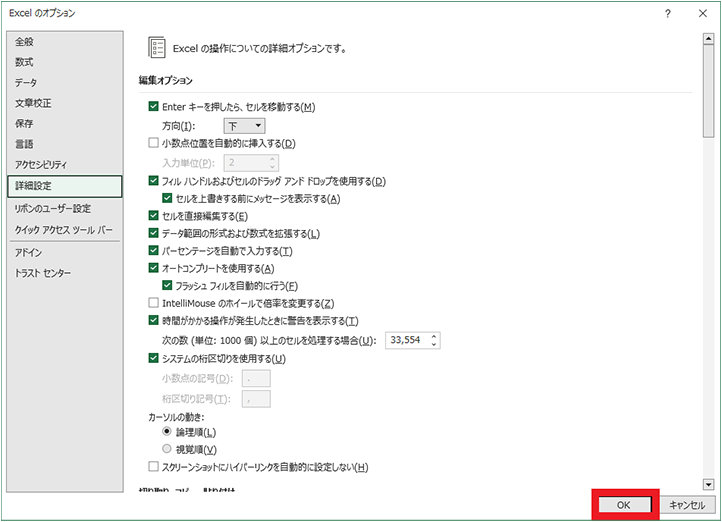Open the 数式 category
722x522 pixels.
coord(64,62)
